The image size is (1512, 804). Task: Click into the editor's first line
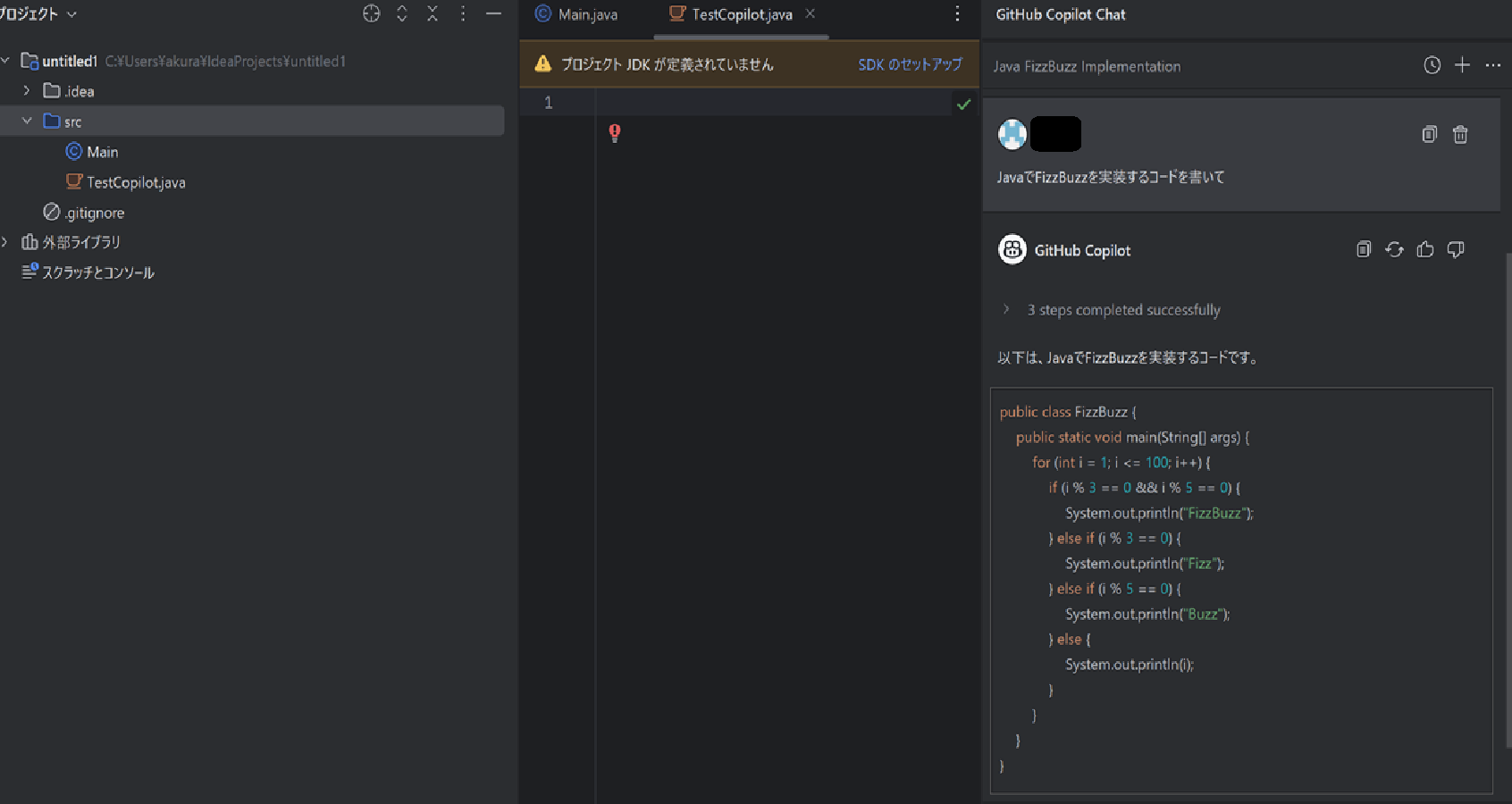click(x=774, y=103)
